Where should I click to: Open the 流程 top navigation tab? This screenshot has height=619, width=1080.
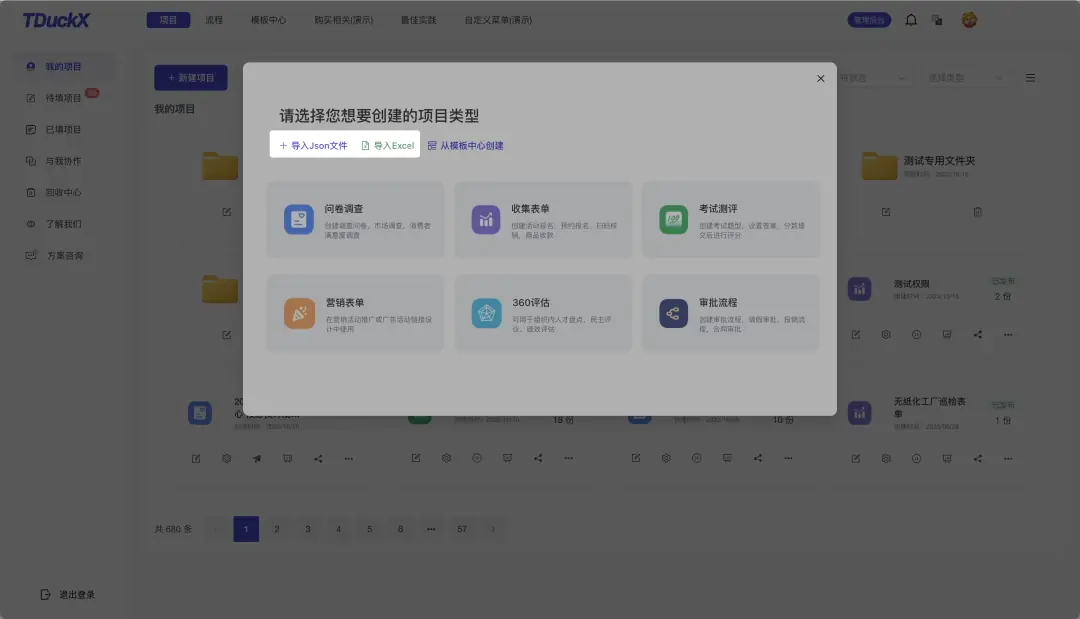pyautogui.click(x=214, y=20)
